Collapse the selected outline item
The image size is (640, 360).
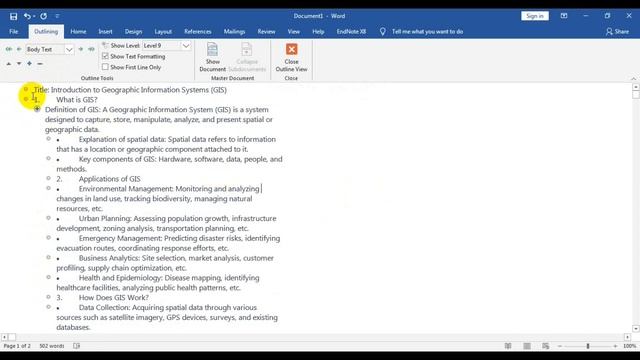[40, 64]
